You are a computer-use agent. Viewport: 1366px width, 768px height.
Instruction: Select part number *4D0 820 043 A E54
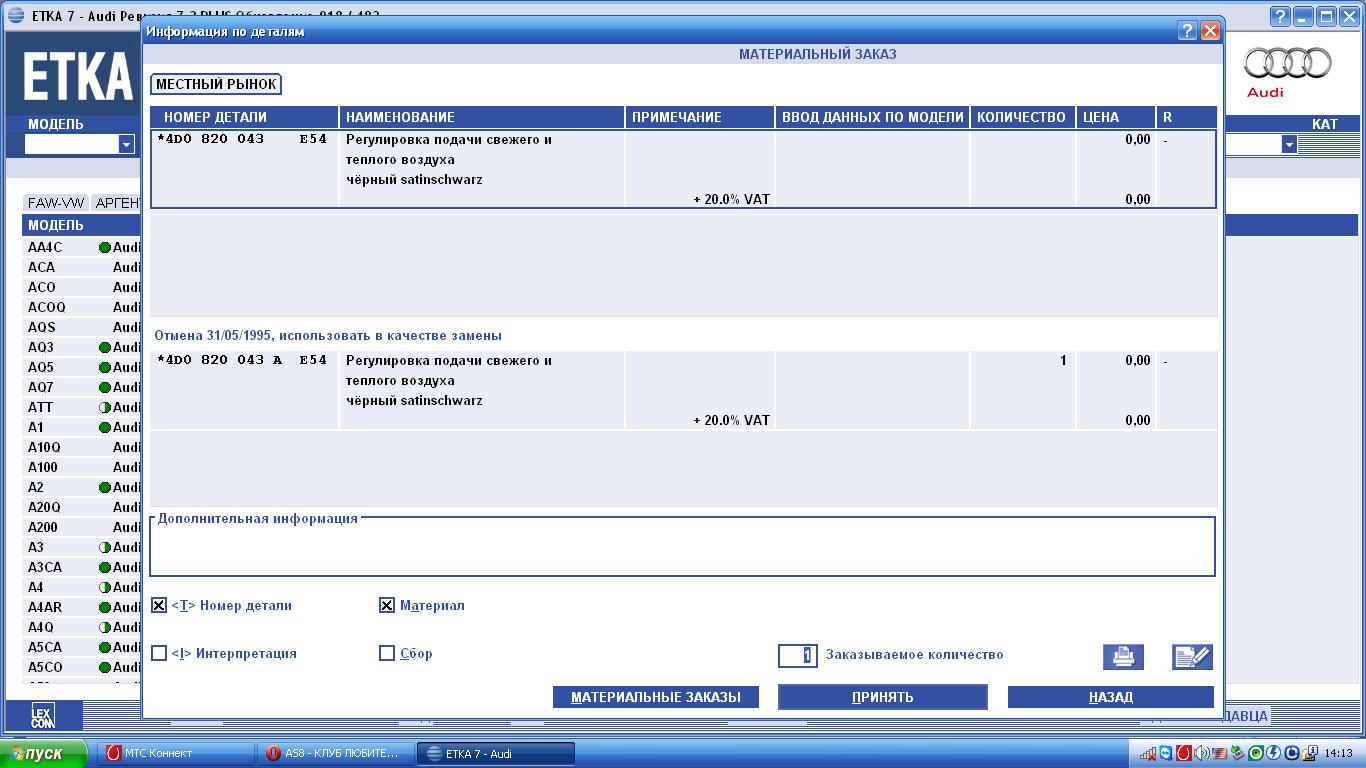coord(242,361)
